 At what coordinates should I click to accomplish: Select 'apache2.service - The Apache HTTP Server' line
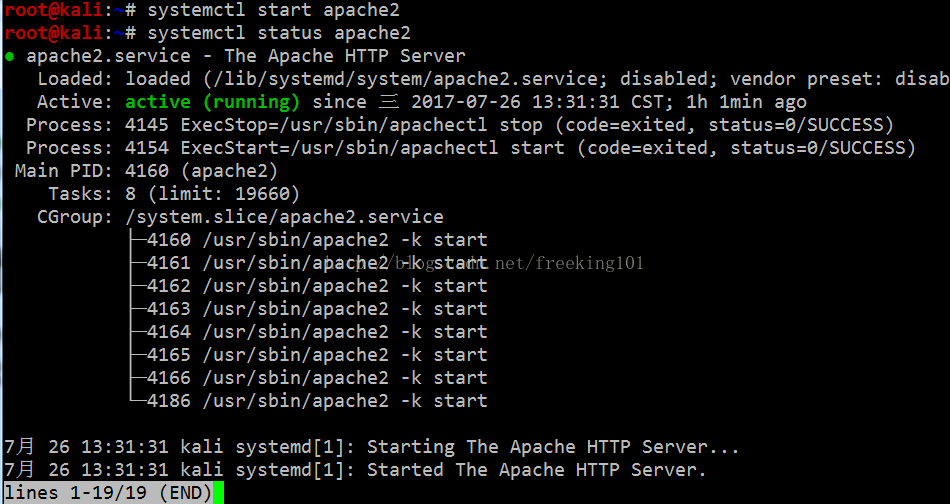click(x=245, y=56)
